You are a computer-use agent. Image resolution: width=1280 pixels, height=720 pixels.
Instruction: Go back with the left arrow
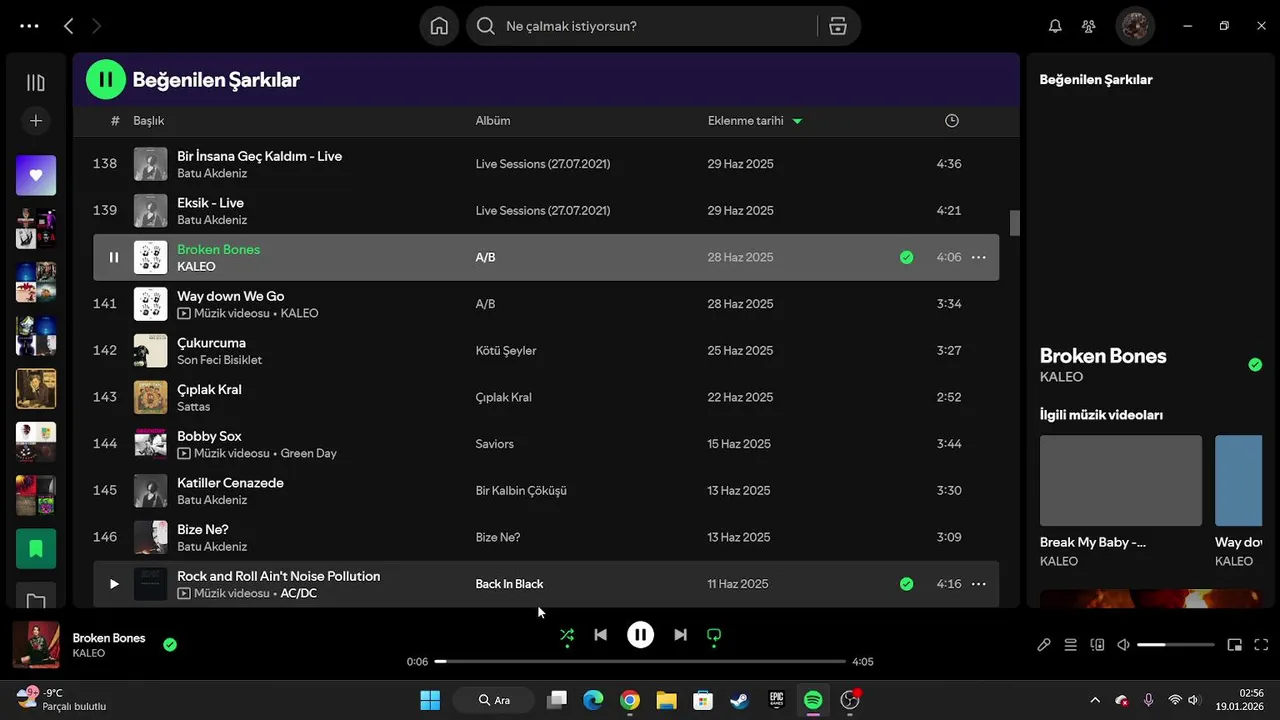[69, 26]
